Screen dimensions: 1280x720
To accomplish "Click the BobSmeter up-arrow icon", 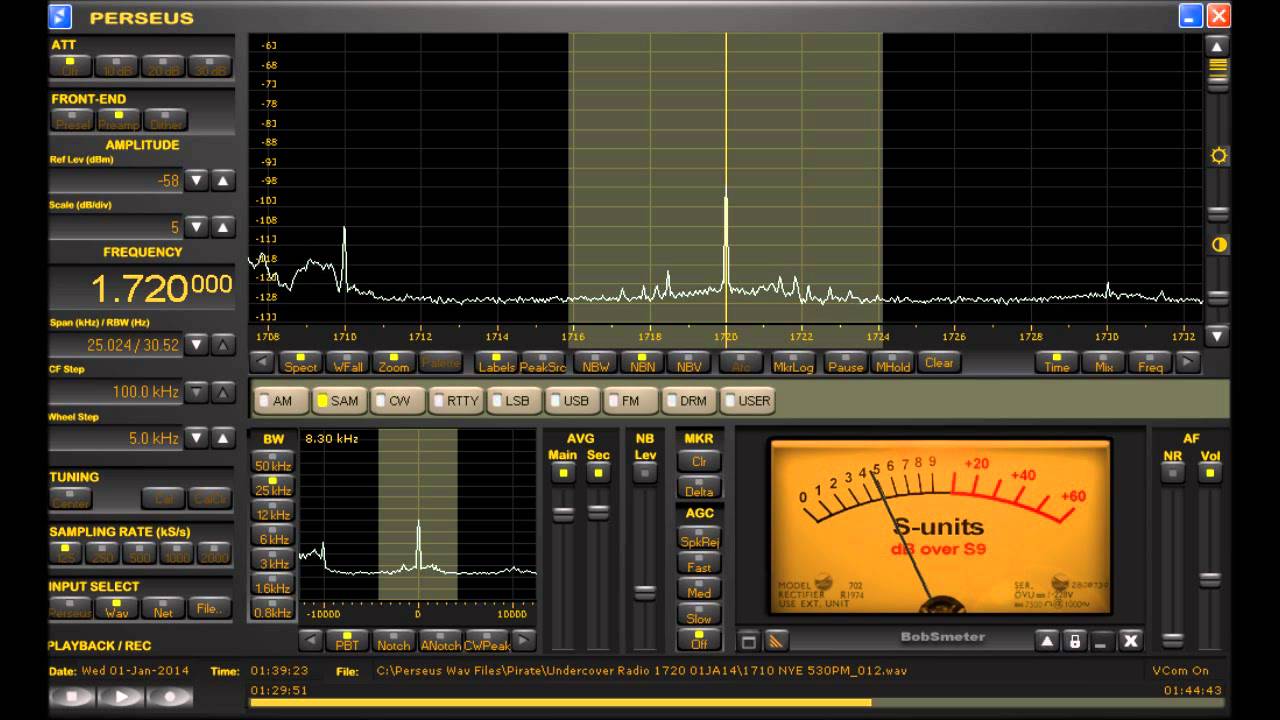I will (x=1046, y=641).
